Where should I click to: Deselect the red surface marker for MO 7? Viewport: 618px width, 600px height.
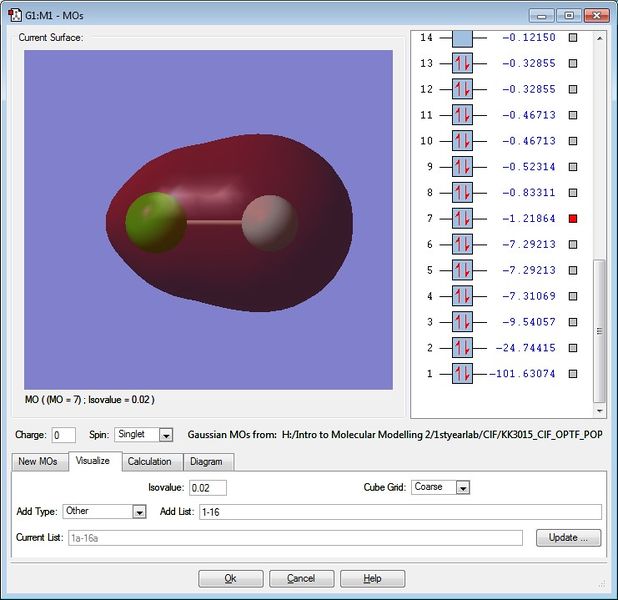[x=573, y=218]
